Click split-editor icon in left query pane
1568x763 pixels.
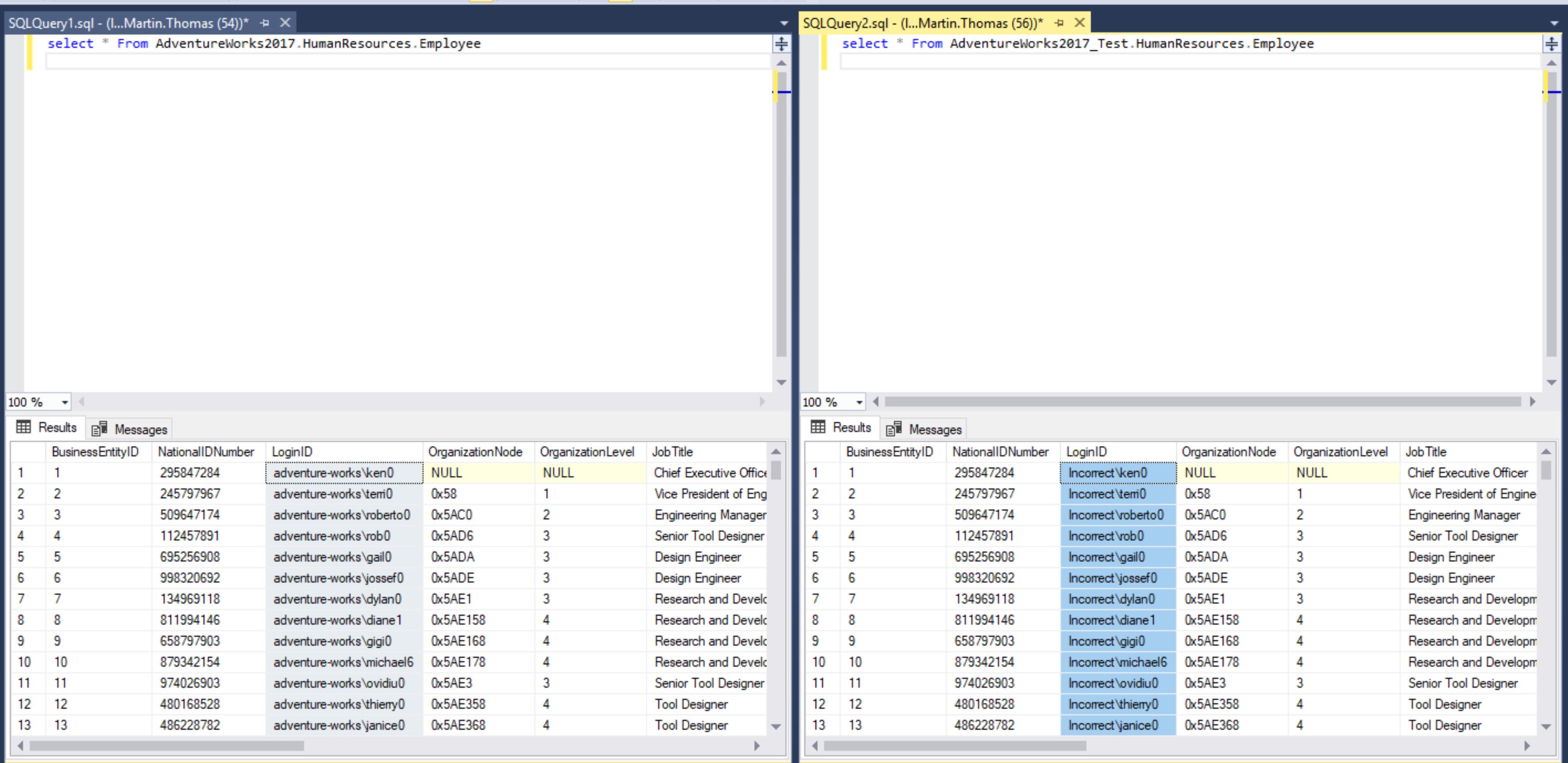[781, 44]
